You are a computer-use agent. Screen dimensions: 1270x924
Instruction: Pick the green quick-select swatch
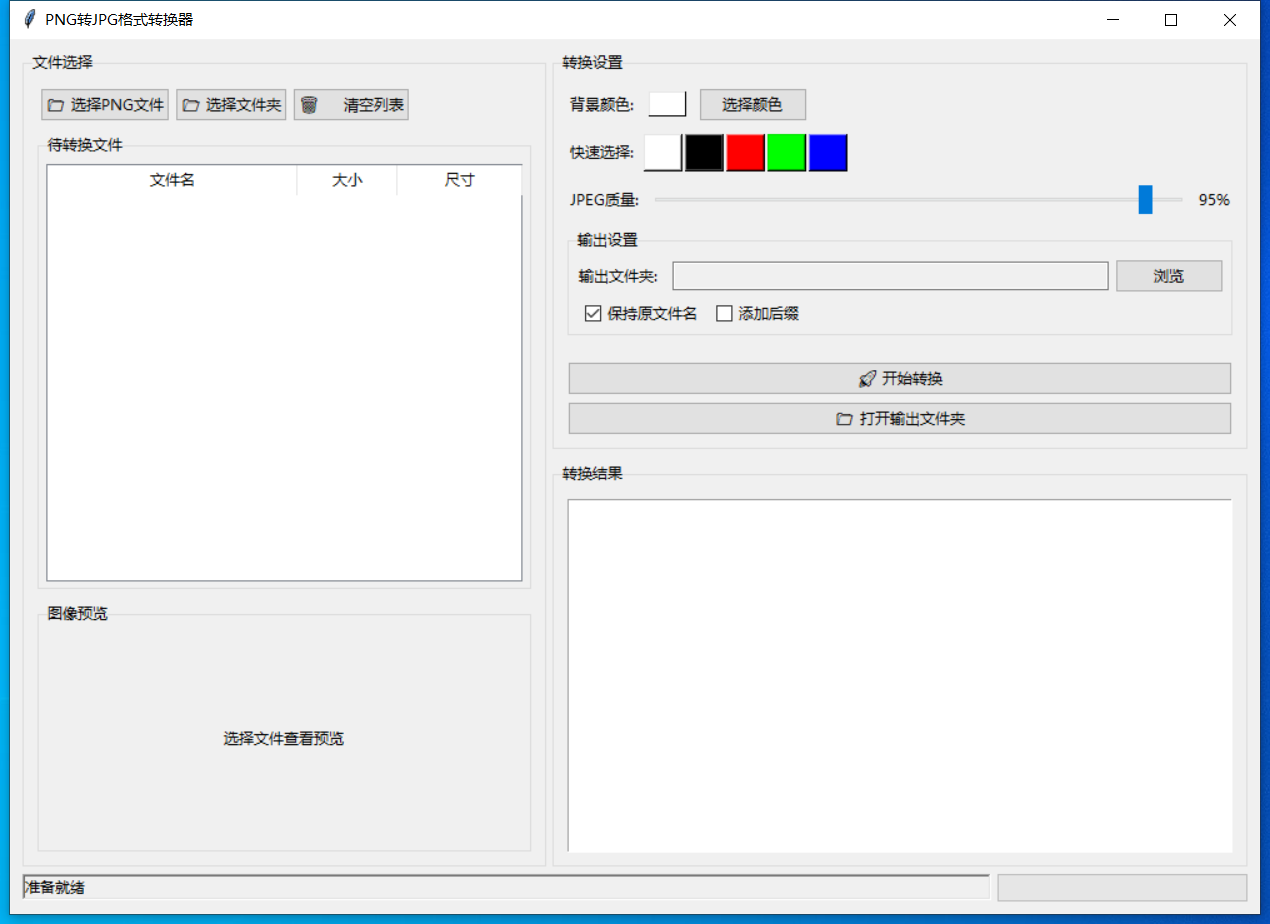coord(786,153)
